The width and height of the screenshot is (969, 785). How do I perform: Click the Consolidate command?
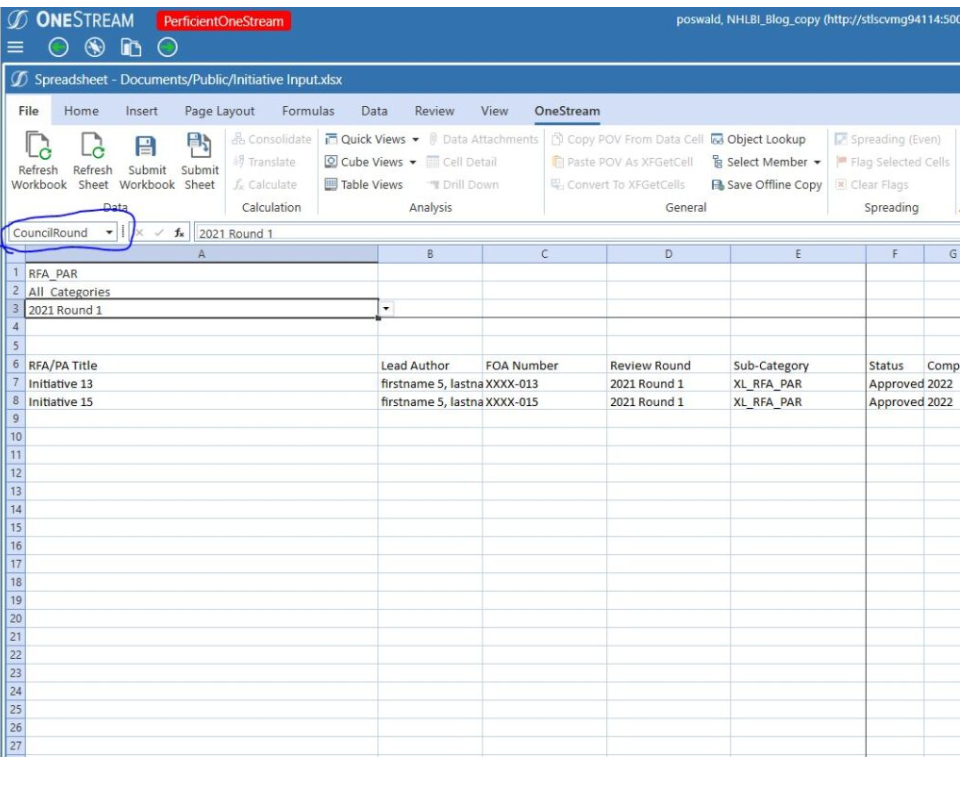pyautogui.click(x=272, y=140)
